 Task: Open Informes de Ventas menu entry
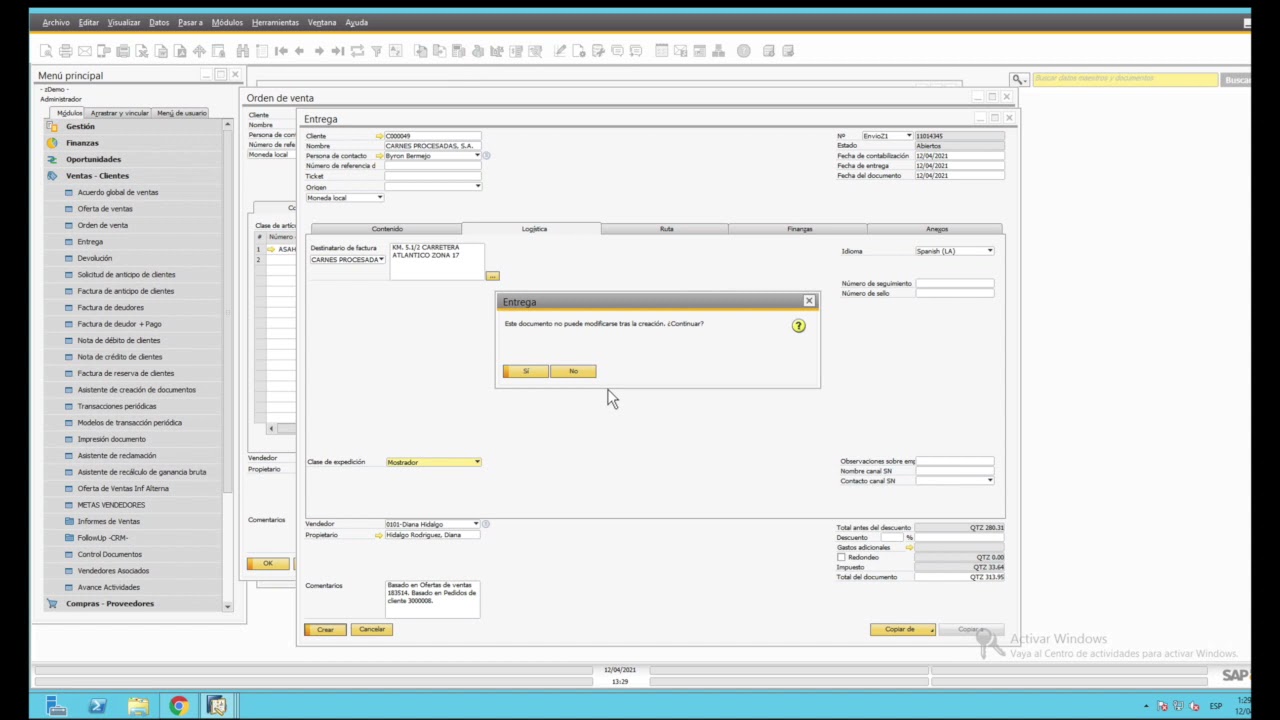109,521
